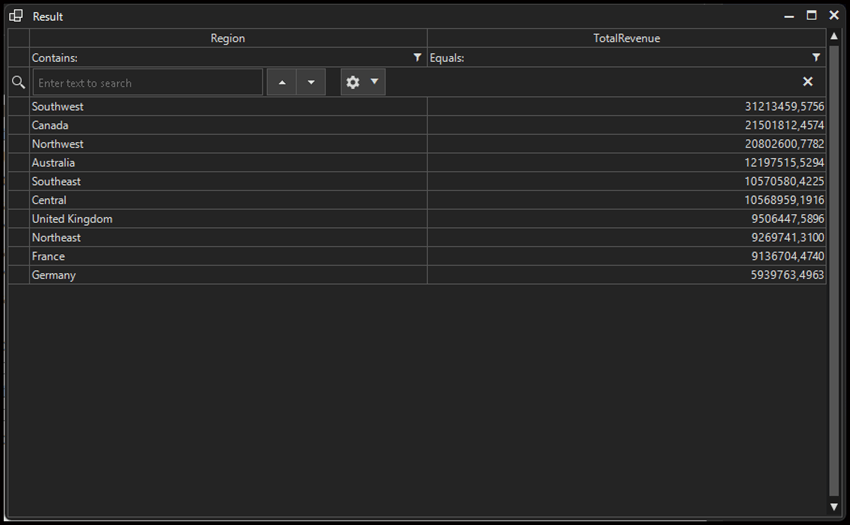Click the 'Enter text to search' field
850x525 pixels.
tap(148, 83)
